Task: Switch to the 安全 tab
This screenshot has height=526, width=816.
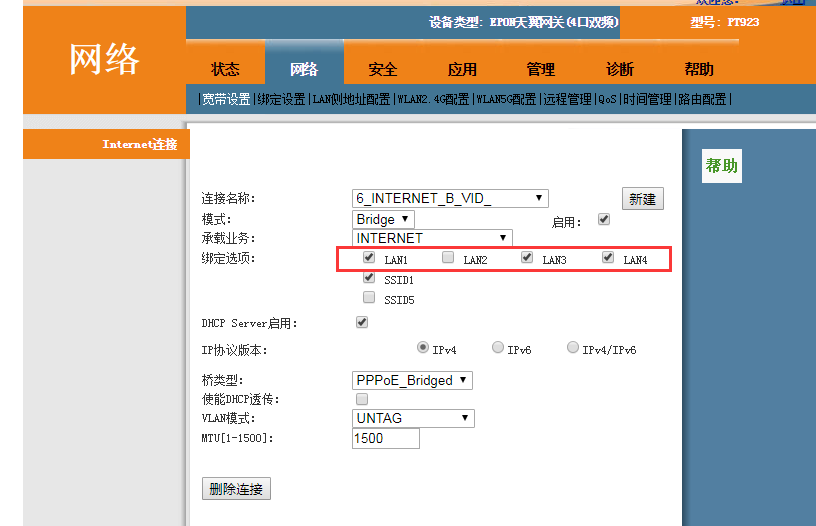Action: [383, 69]
